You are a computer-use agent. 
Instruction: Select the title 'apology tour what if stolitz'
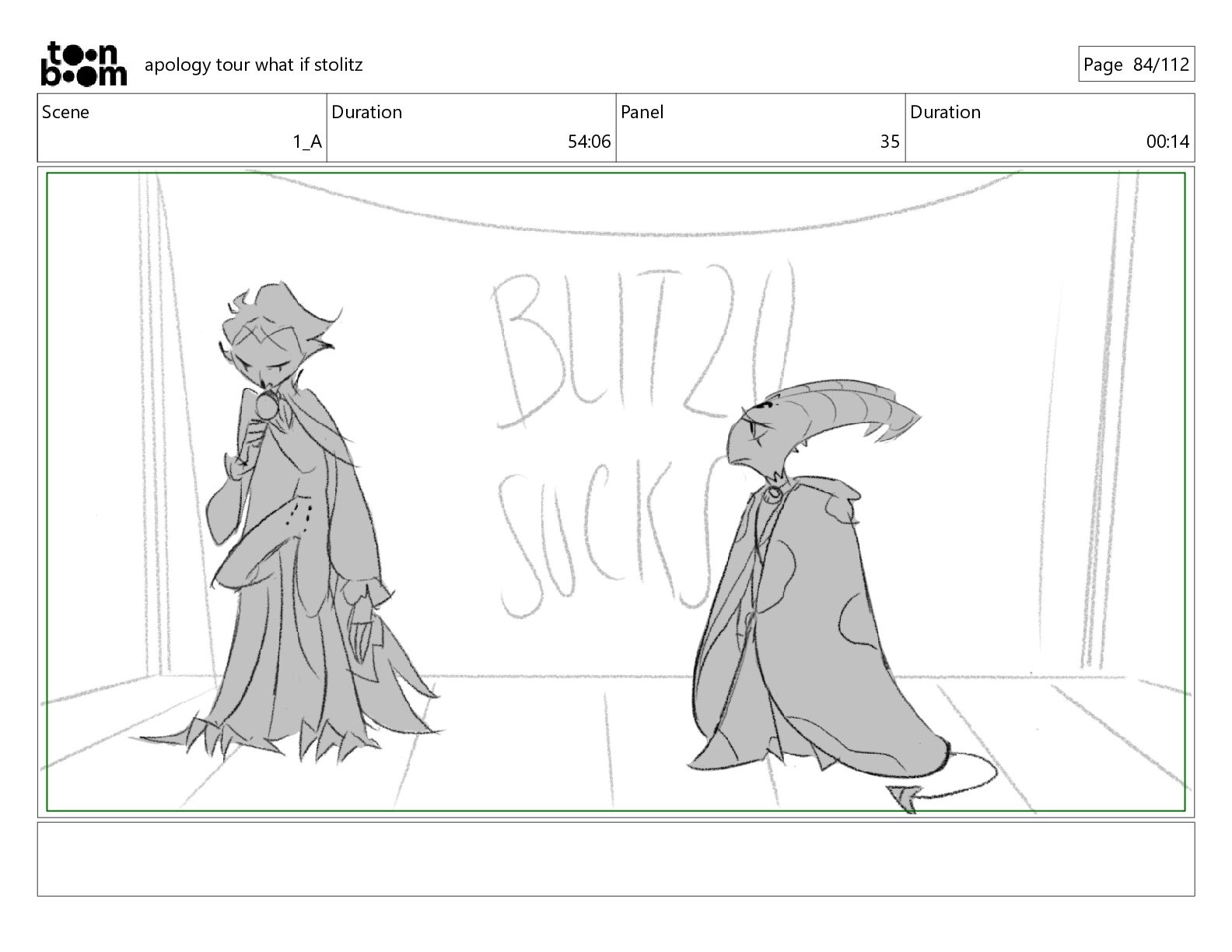(x=254, y=65)
